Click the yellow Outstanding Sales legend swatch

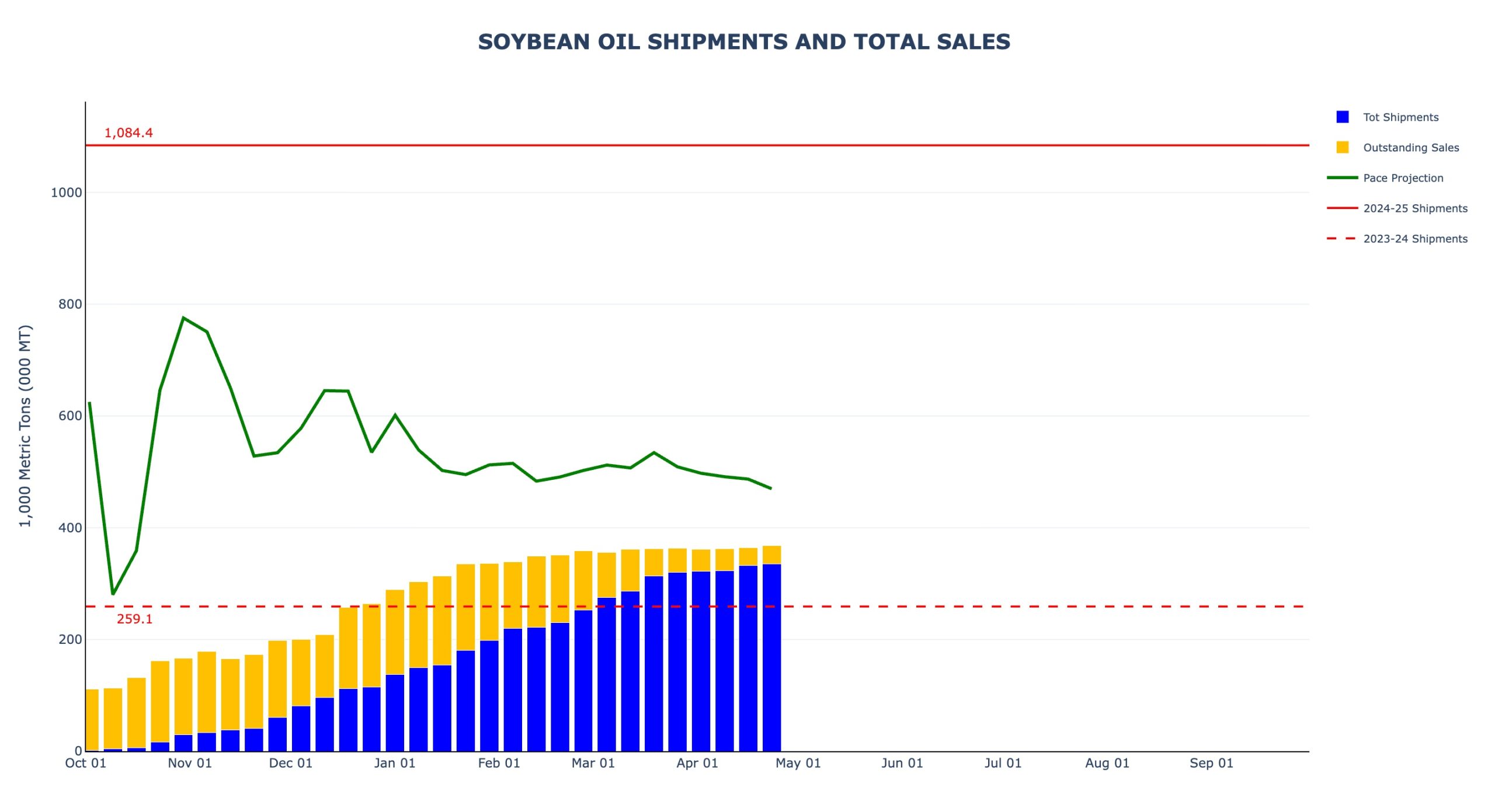1342,148
